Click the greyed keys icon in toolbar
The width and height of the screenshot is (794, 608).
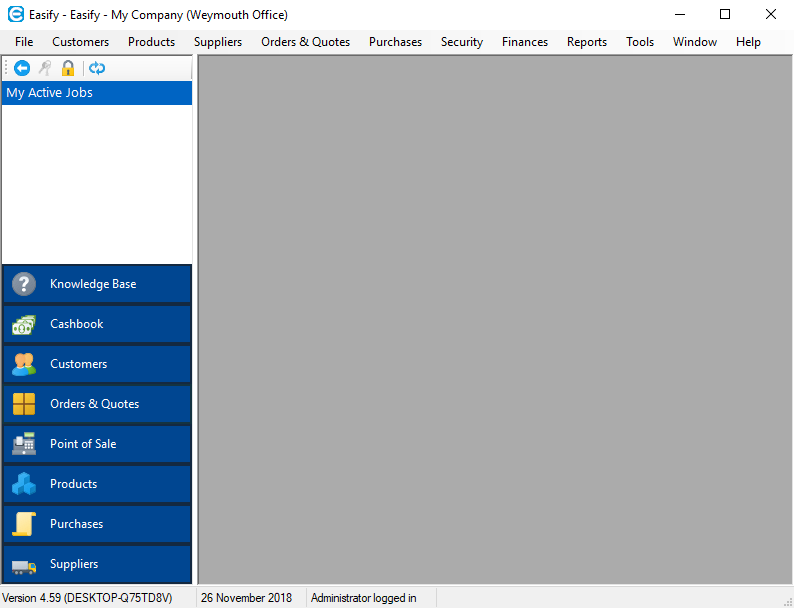(x=45, y=68)
